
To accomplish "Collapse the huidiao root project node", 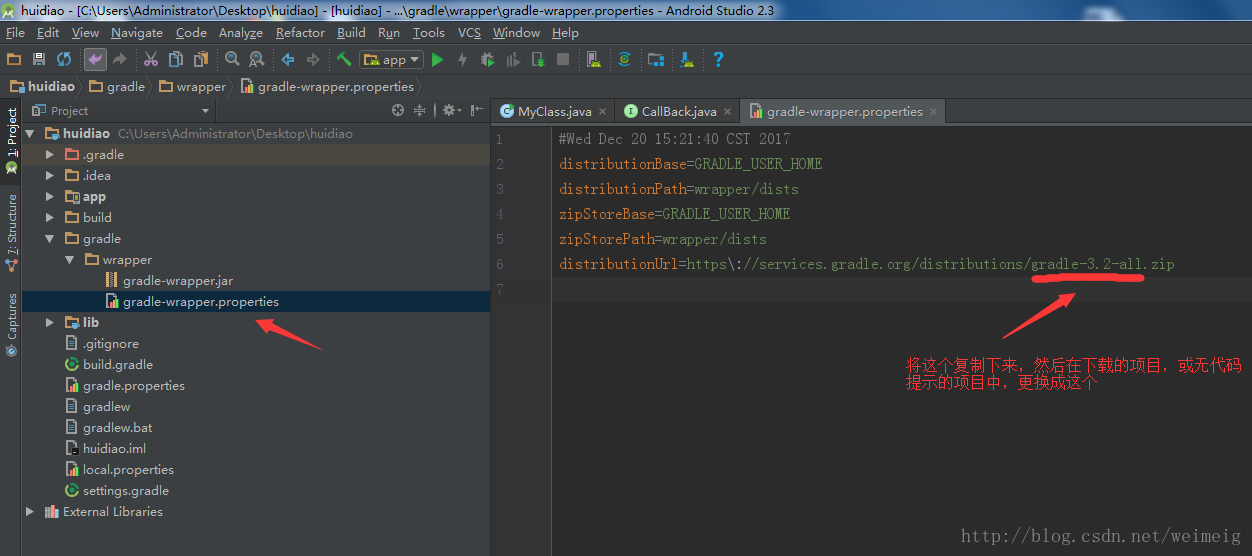I will pos(30,133).
